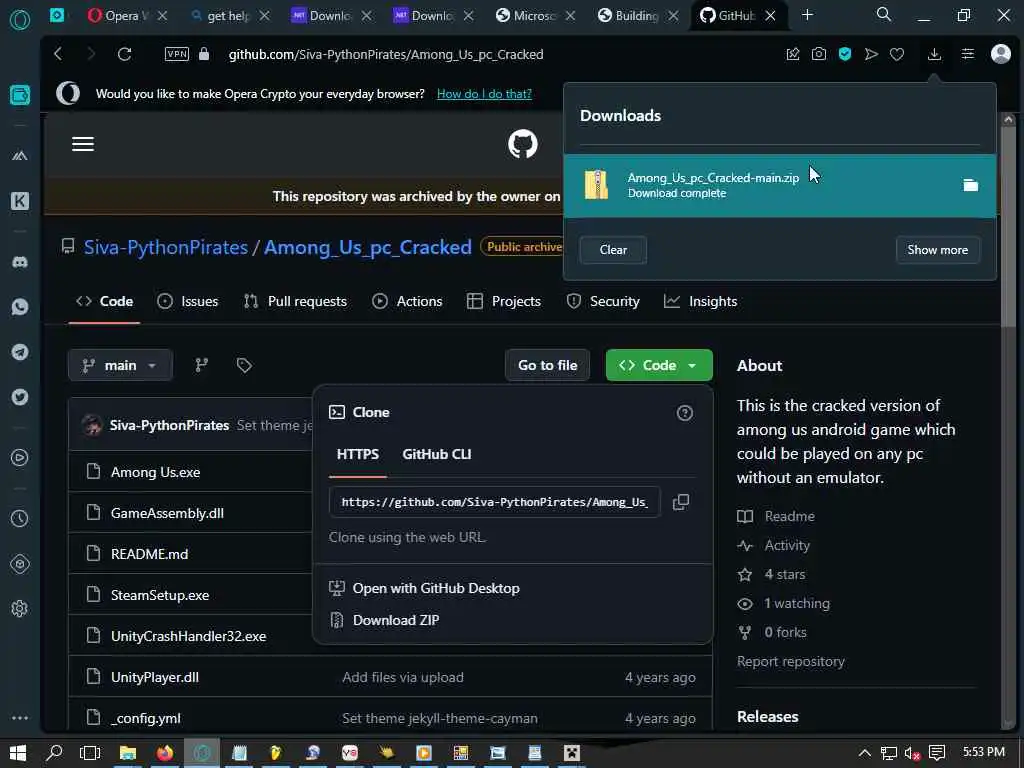The height and width of the screenshot is (768, 1024).
Task: Select the HTTPS clone tab
Action: 357,454
